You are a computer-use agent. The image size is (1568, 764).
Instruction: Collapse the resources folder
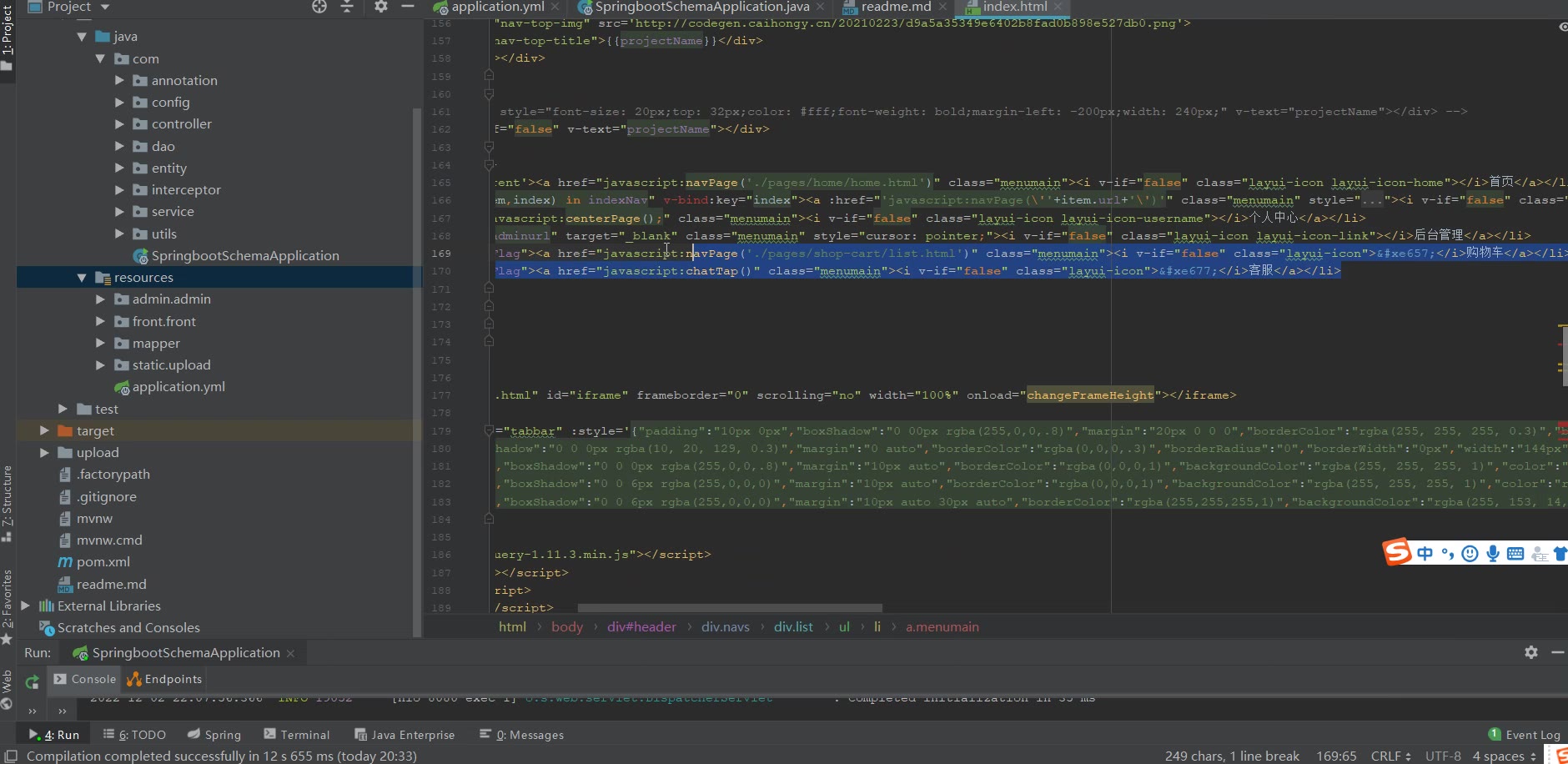coord(82,278)
